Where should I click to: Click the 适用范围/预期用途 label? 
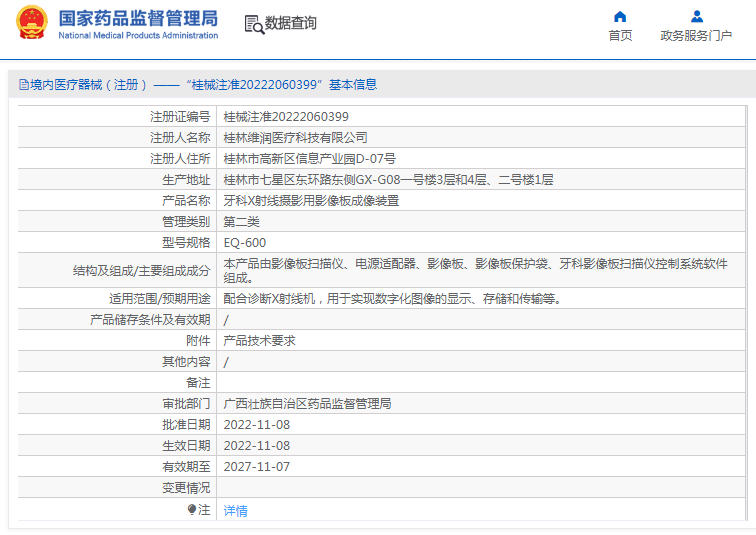(x=160, y=299)
